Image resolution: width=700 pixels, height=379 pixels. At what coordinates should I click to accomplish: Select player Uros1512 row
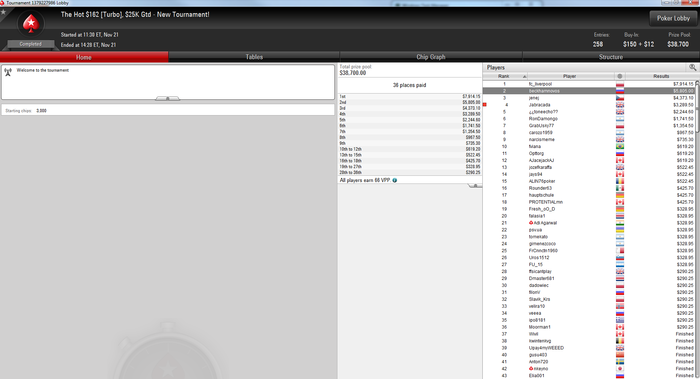point(589,258)
